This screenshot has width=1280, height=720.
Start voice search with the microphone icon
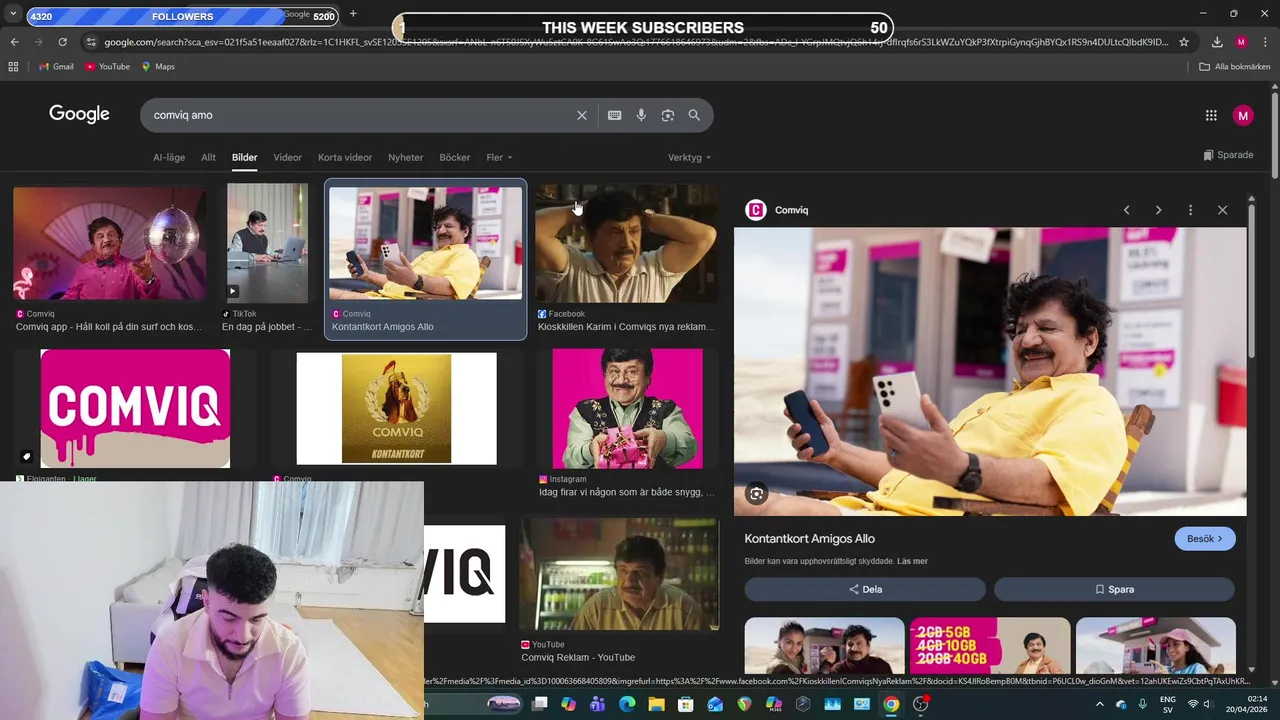[641, 115]
